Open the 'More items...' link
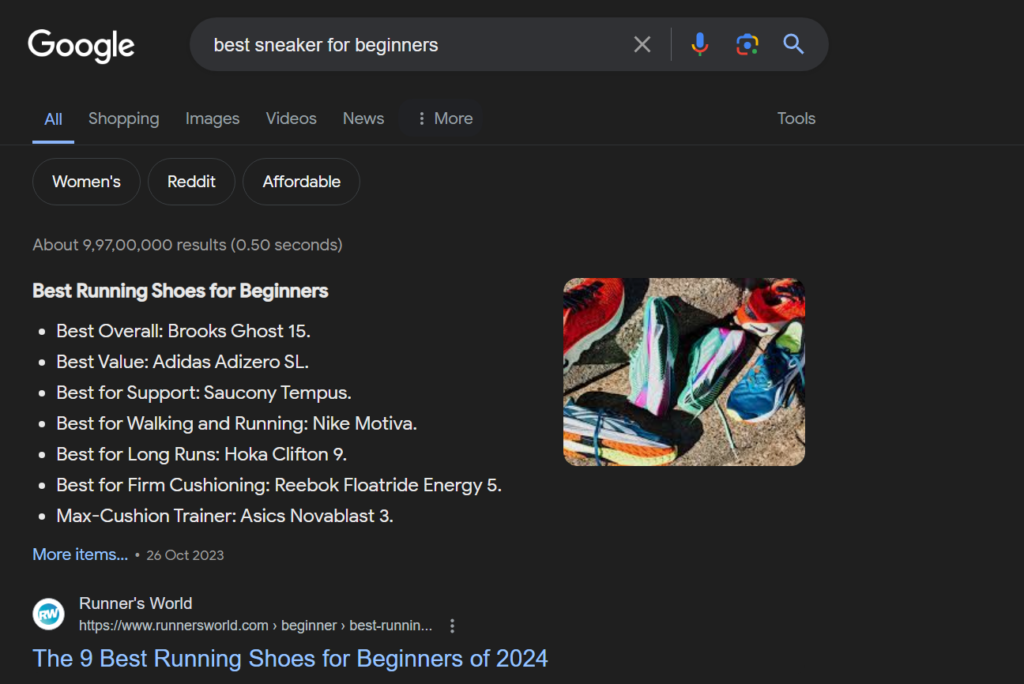The width and height of the screenshot is (1024, 684). tap(80, 555)
